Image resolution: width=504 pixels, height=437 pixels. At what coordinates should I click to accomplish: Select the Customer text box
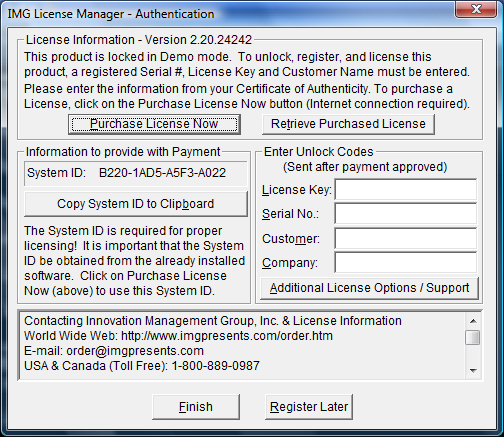click(406, 238)
